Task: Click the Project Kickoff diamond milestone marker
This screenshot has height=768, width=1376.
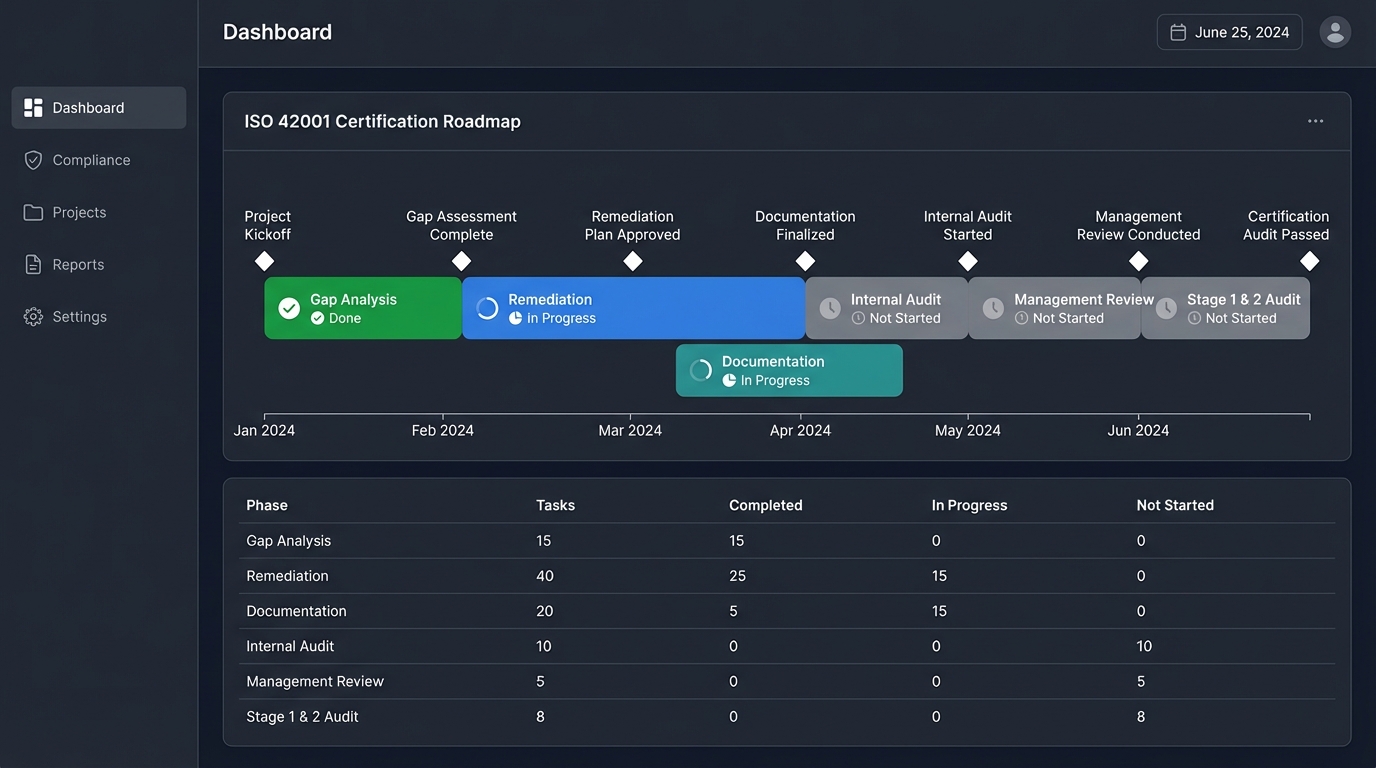Action: (x=264, y=261)
